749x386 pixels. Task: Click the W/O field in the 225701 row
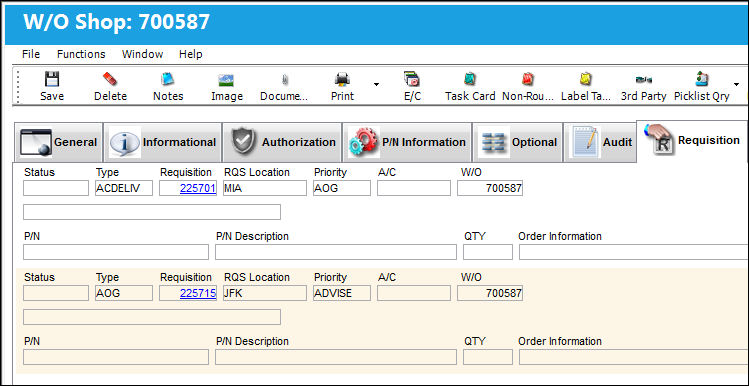tap(490, 188)
